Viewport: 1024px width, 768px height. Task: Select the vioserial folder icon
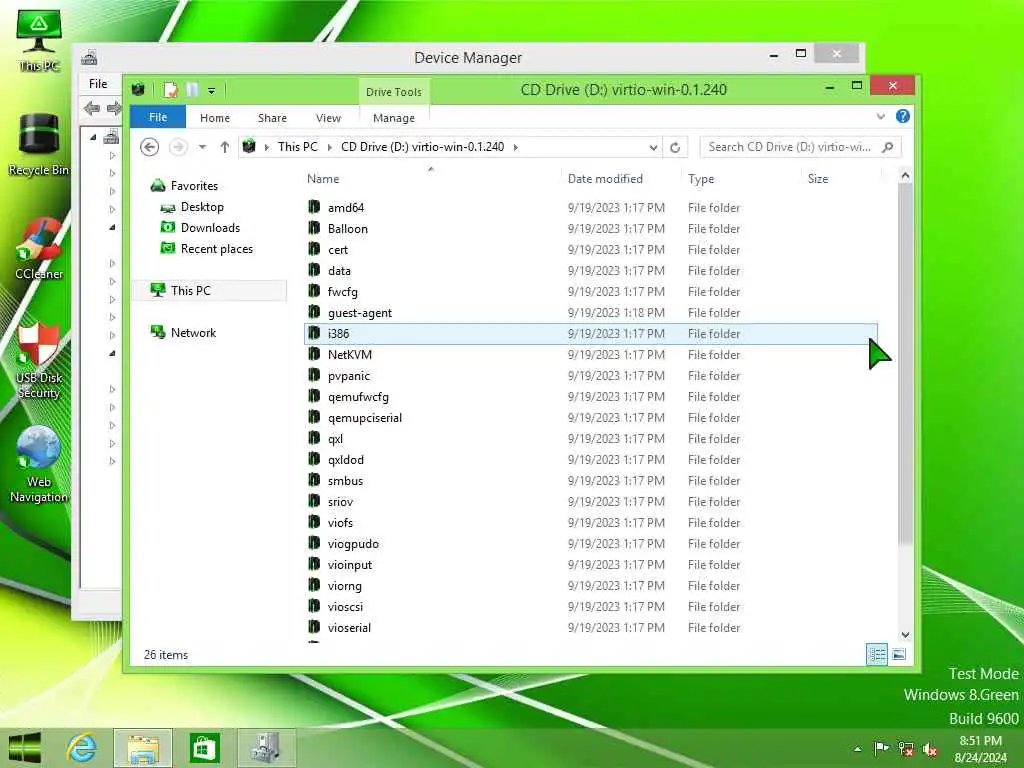(314, 627)
